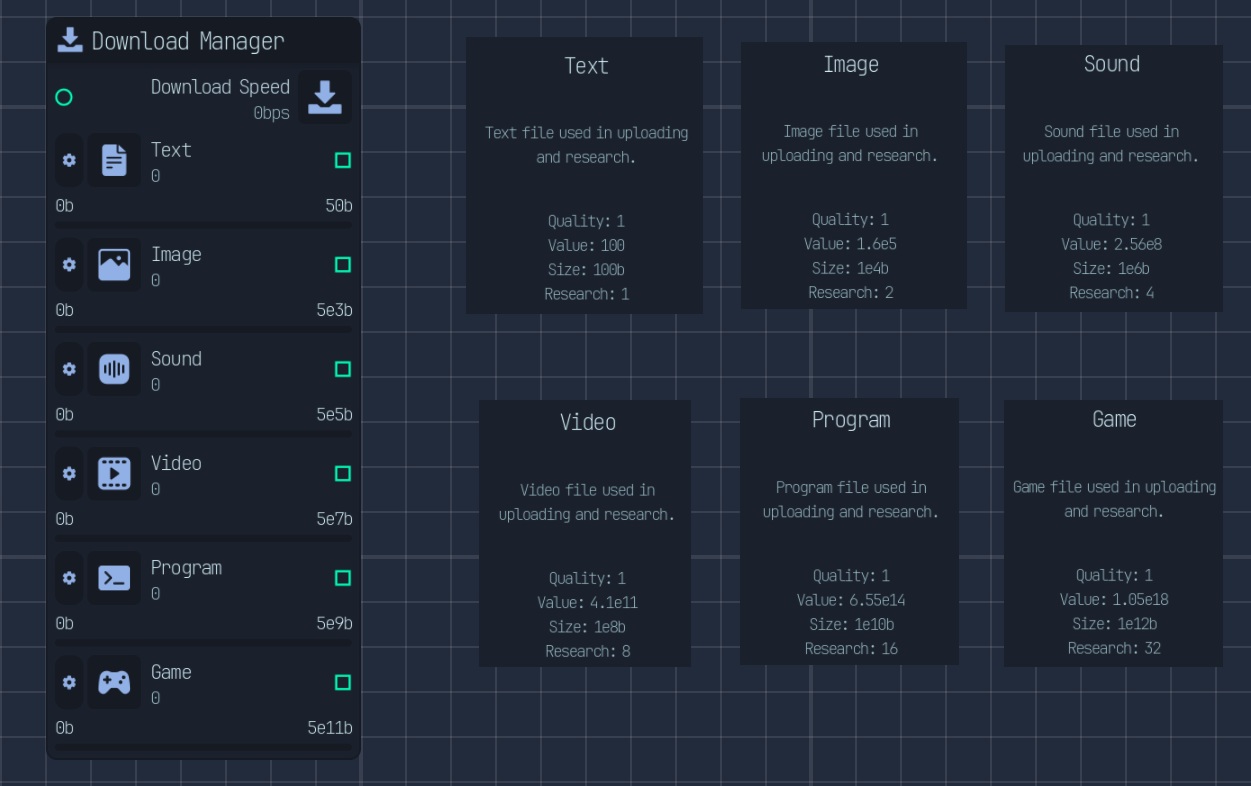Select the Program file info card
Screen dimensions: 1251x786
tap(850, 532)
